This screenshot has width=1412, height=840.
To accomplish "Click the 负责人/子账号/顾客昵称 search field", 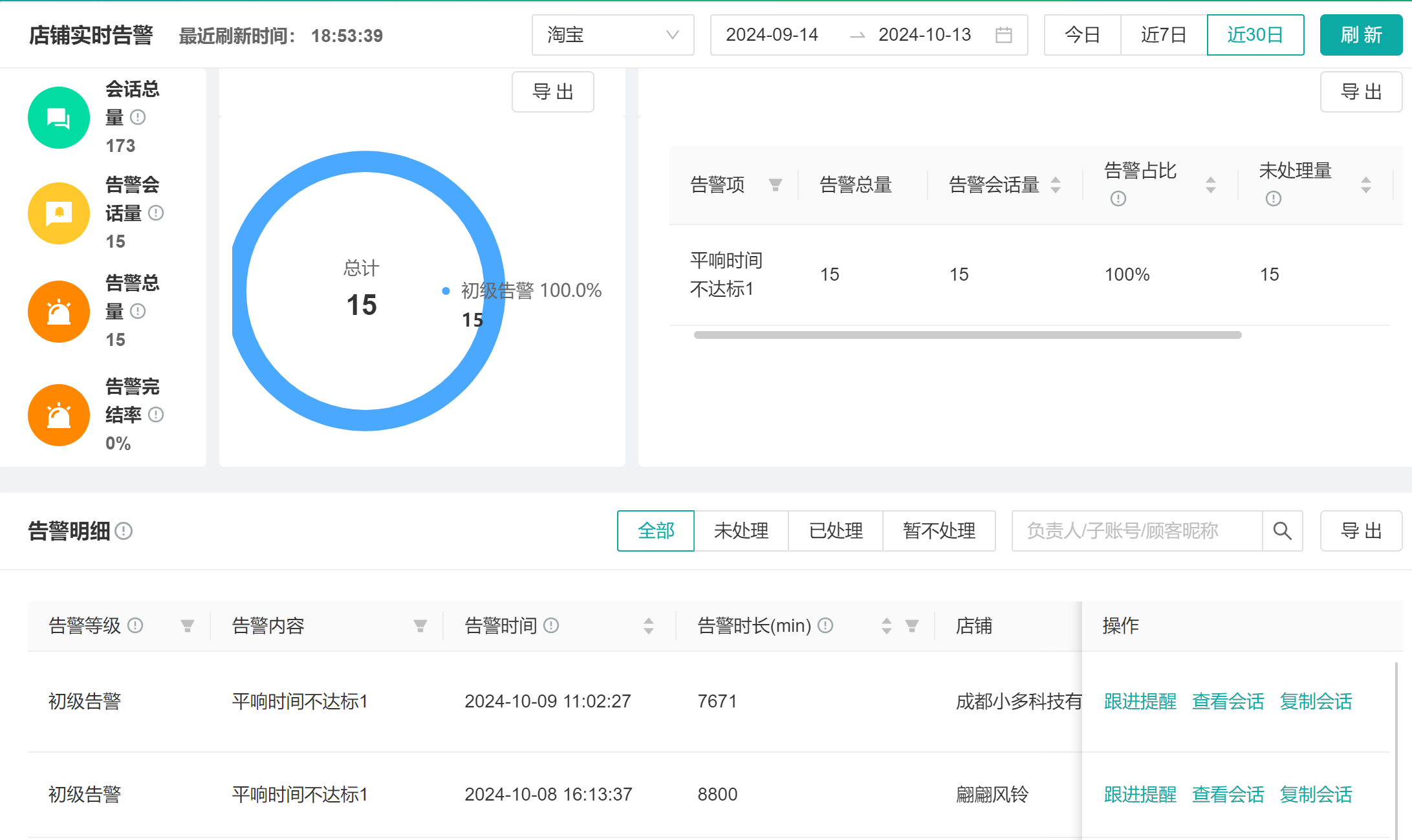I will [1137, 531].
